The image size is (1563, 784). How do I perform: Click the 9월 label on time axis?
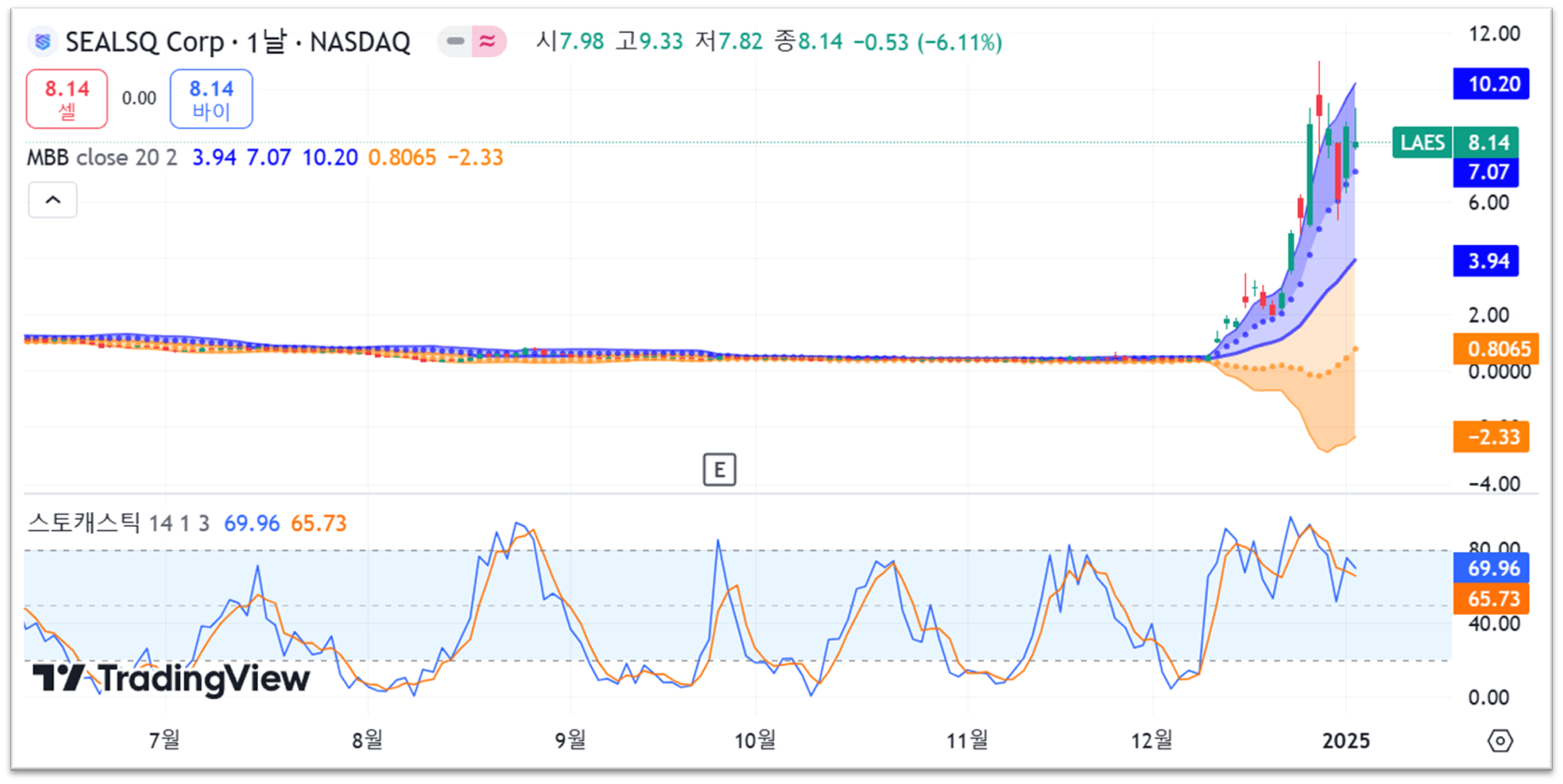[570, 740]
